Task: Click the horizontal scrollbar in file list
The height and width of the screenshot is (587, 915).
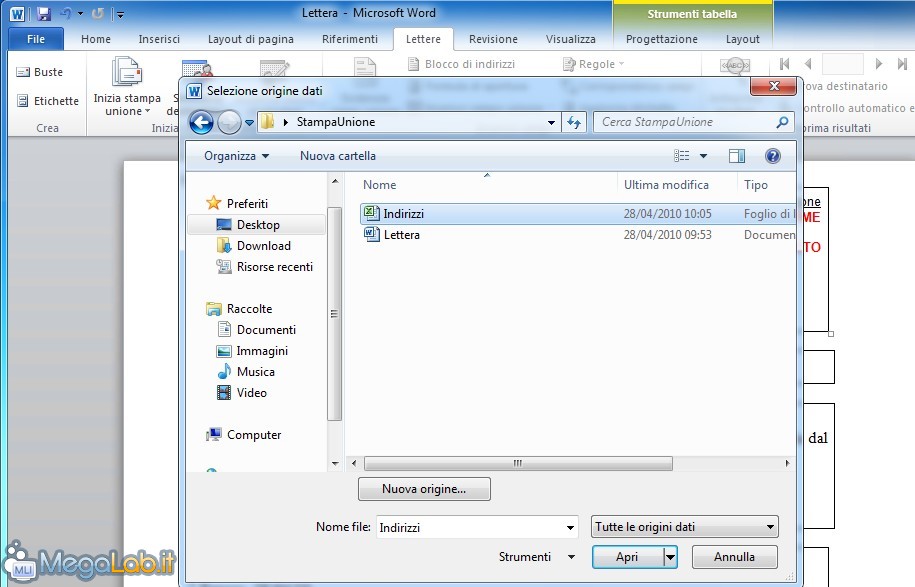Action: [517, 464]
